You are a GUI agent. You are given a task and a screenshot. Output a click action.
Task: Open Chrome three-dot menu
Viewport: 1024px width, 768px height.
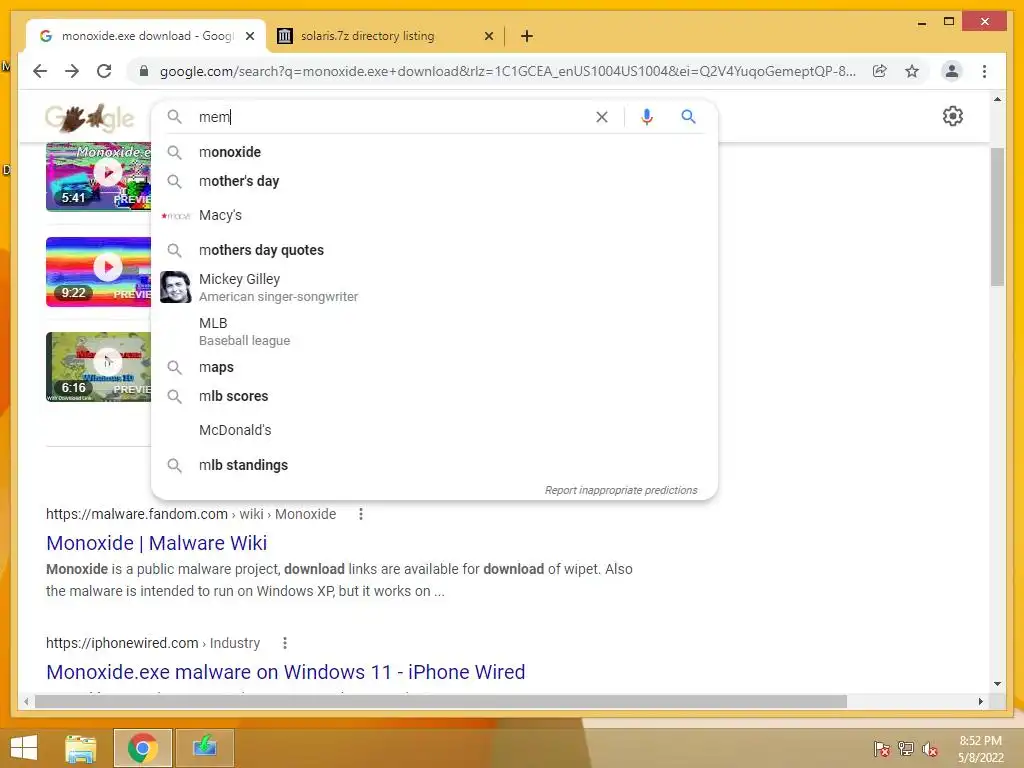coord(984,71)
